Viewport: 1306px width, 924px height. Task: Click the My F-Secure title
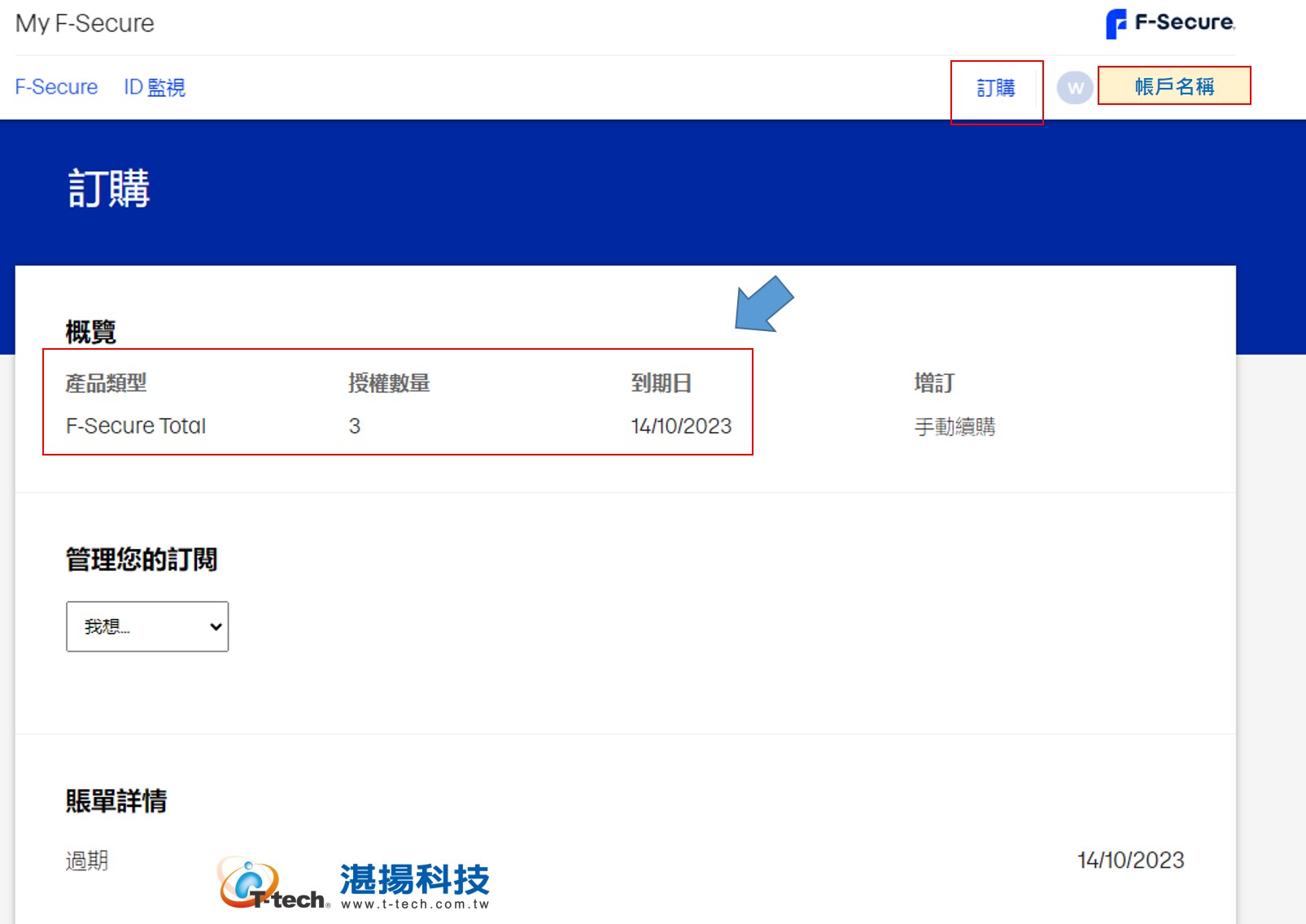pos(85,23)
